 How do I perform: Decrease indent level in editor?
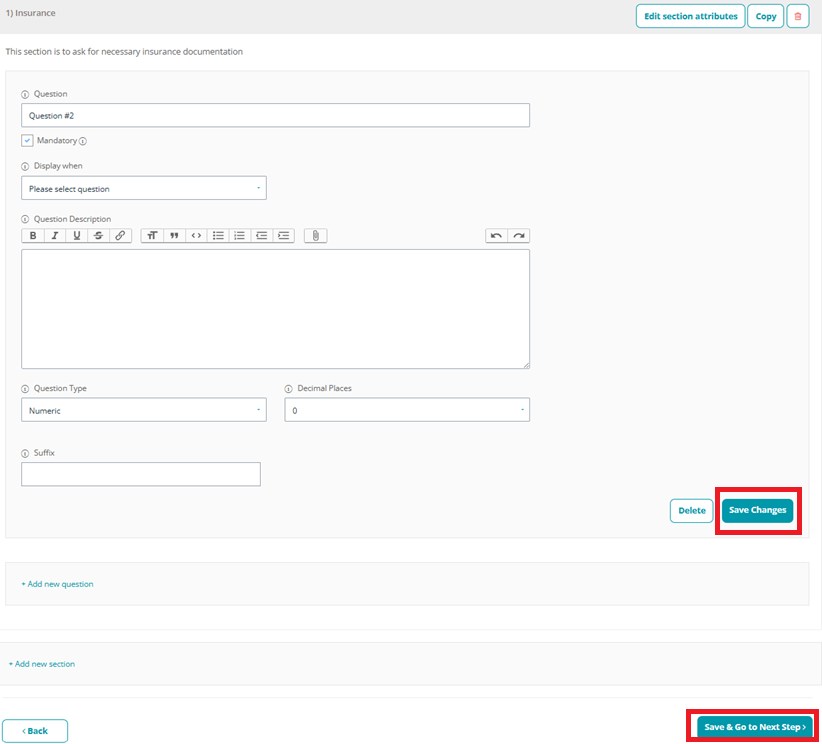click(262, 235)
